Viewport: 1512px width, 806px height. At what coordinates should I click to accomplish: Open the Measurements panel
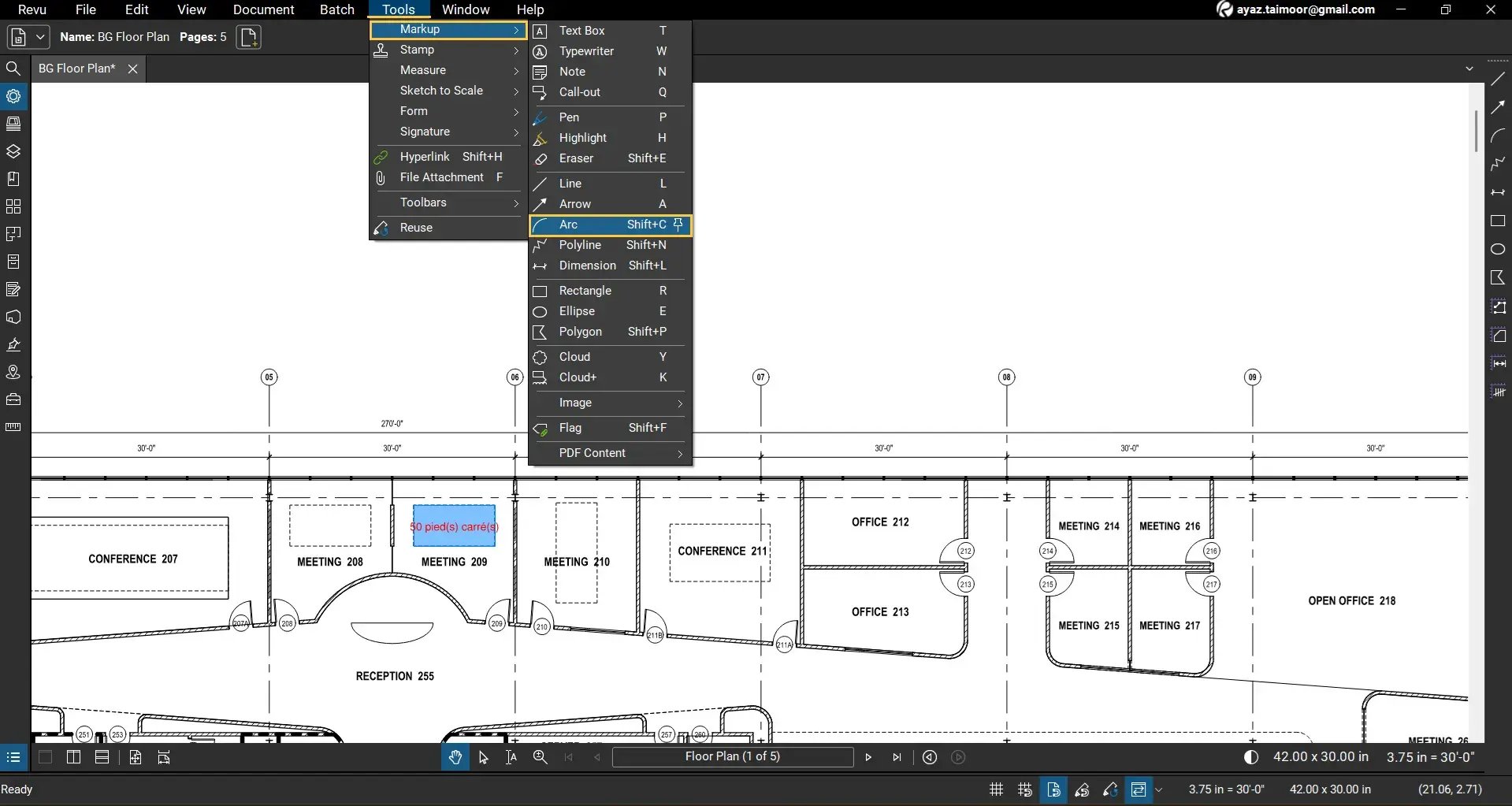pos(13,427)
